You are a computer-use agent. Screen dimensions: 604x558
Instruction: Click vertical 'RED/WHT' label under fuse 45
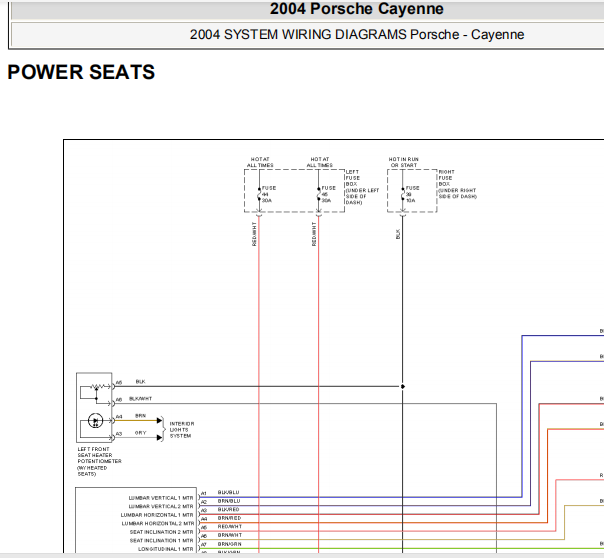pos(314,234)
